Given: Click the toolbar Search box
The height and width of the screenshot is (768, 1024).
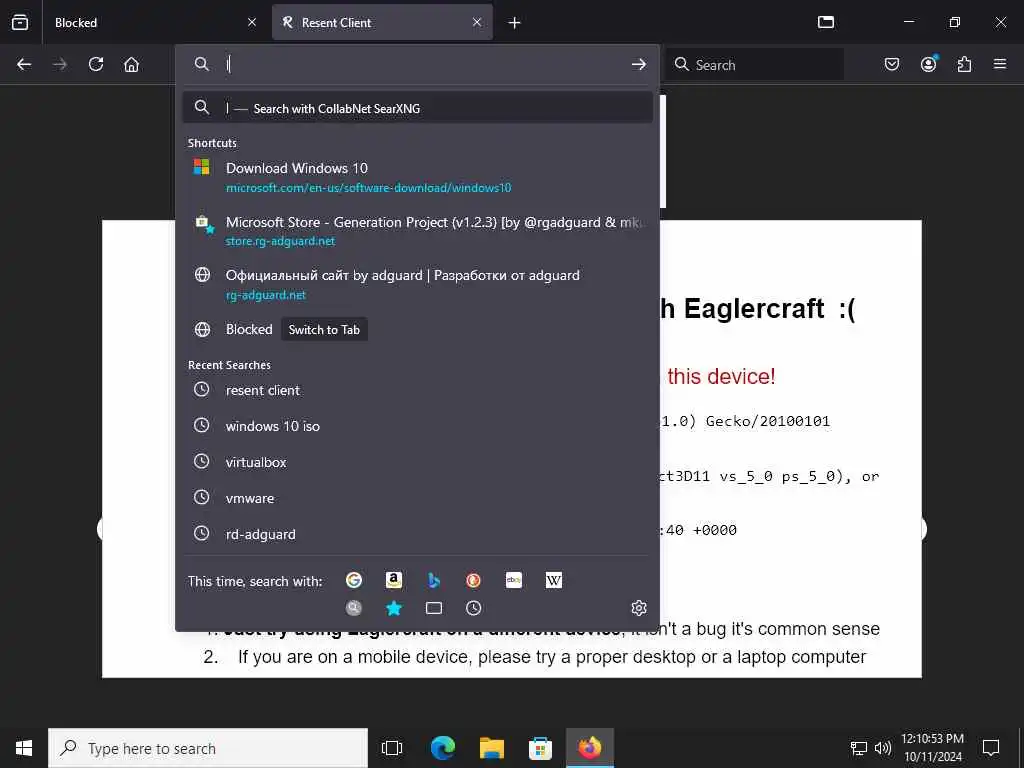Looking at the screenshot, I should pos(754,64).
